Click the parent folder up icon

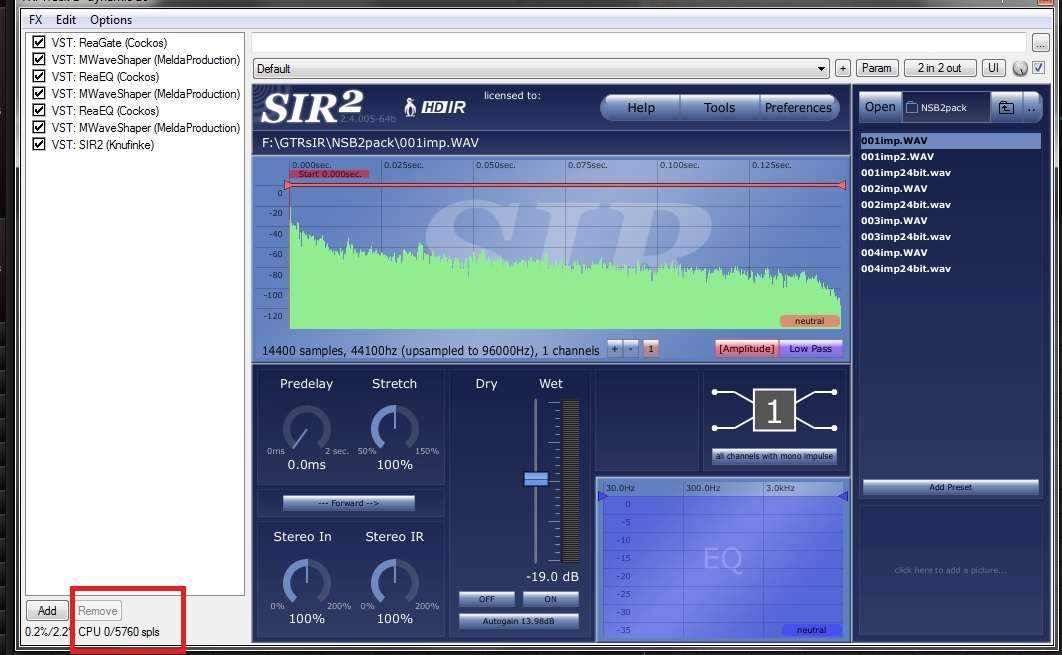coord(1006,107)
